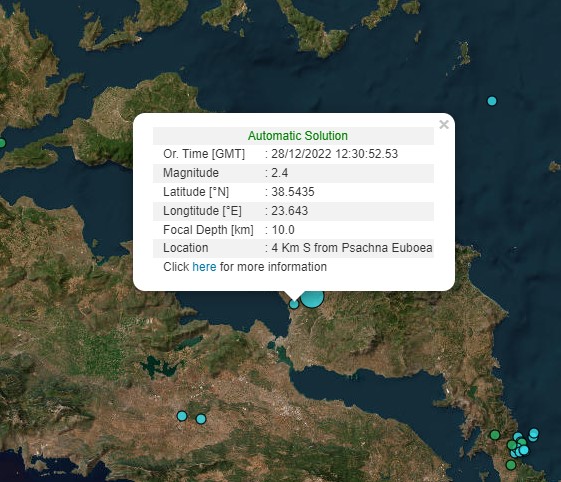Image resolution: width=561 pixels, height=482 pixels.
Task: Close the Automatic Solution popup
Action: pos(444,125)
